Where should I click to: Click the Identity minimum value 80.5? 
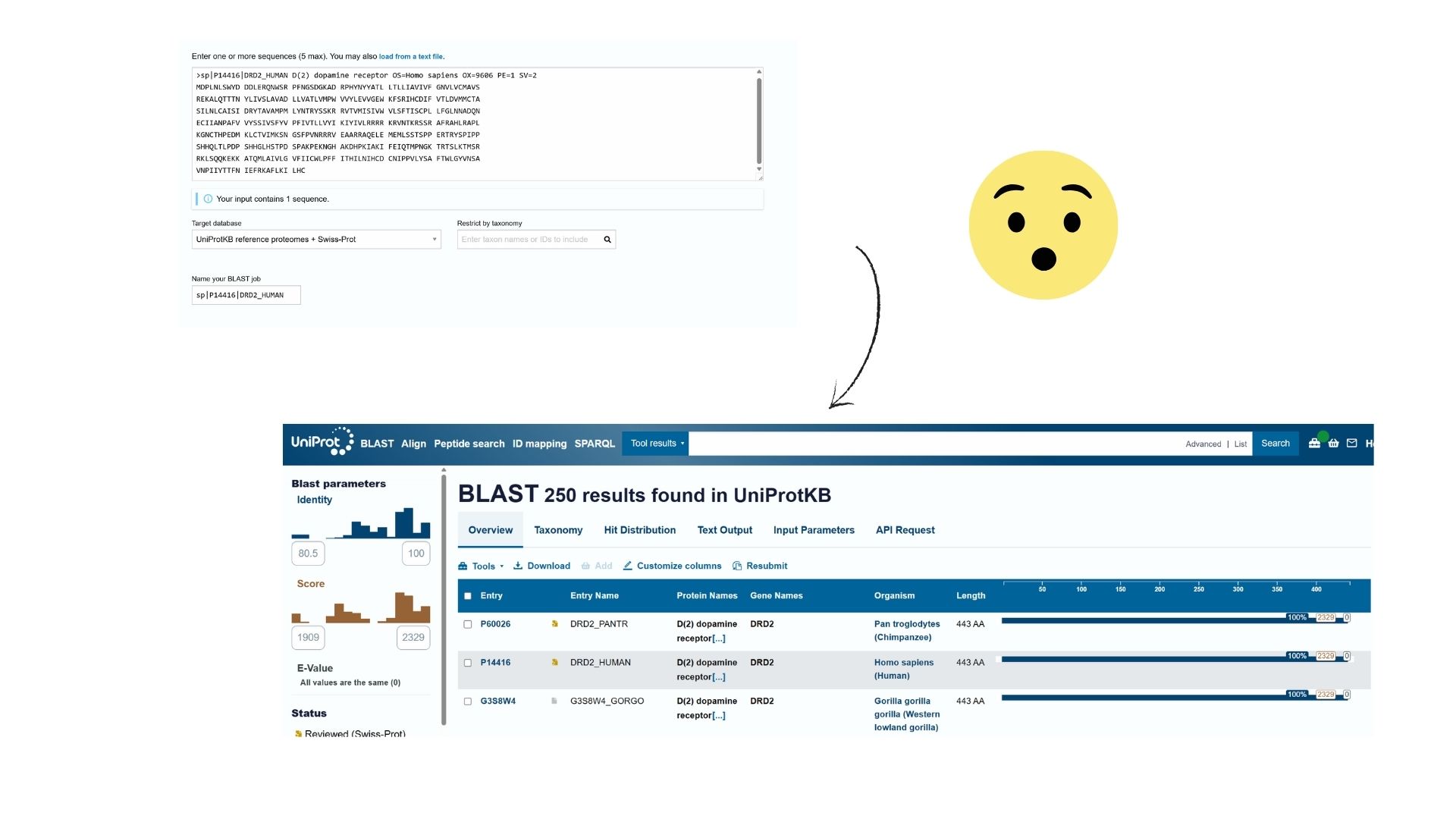pyautogui.click(x=308, y=554)
